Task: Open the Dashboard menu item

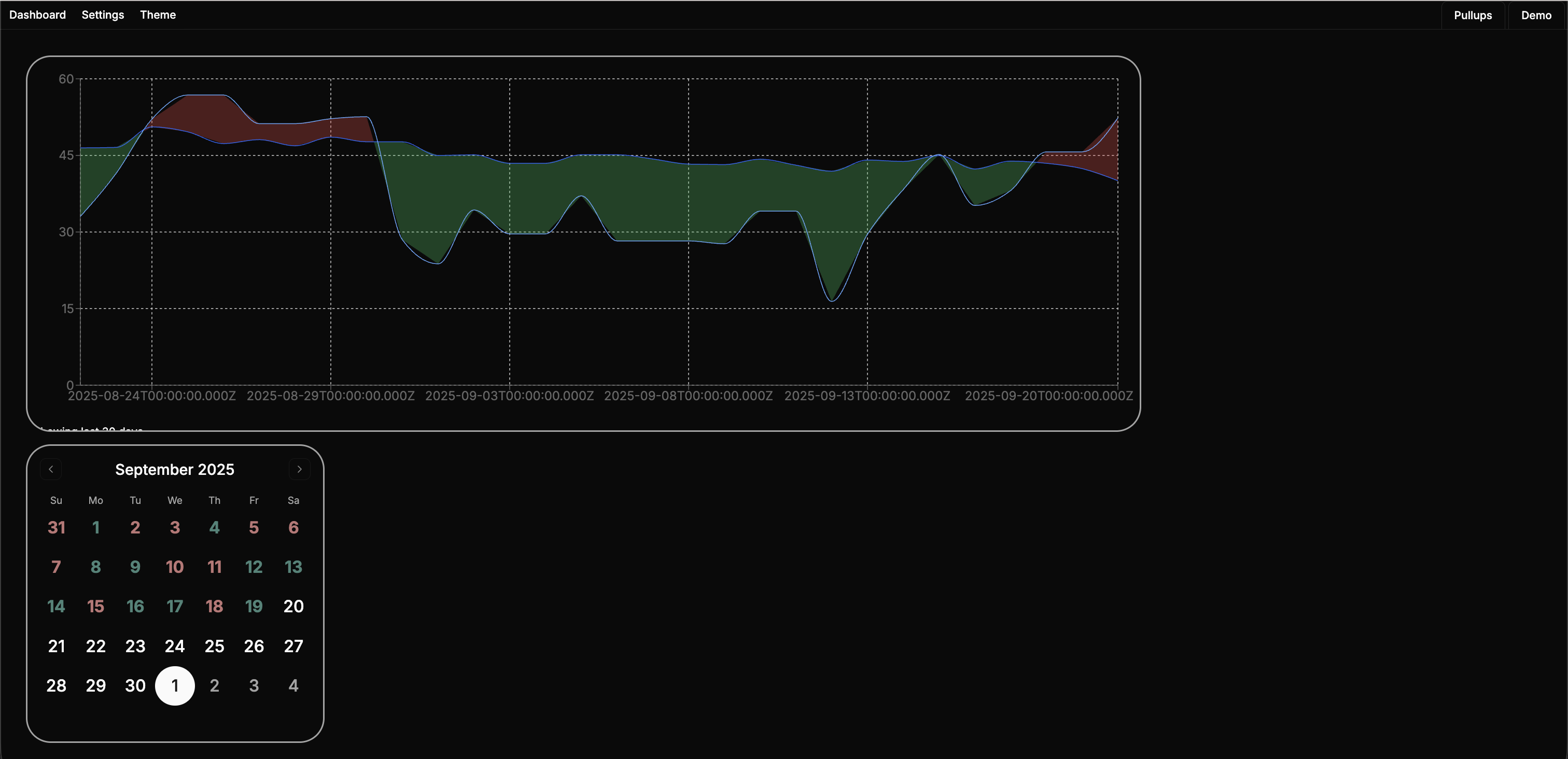Action: (x=37, y=15)
